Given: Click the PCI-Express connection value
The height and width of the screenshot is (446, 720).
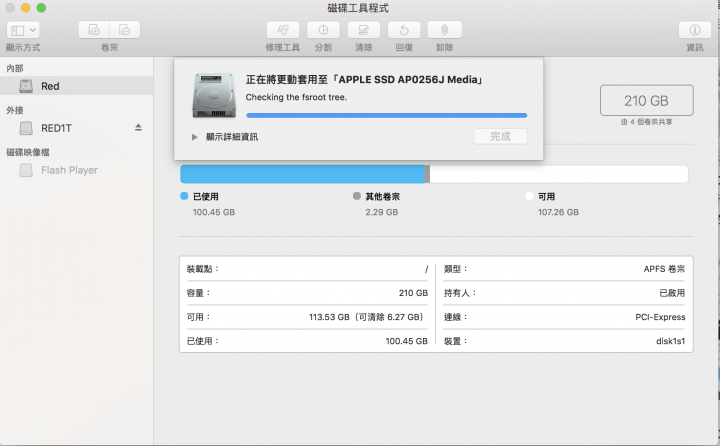Looking at the screenshot, I should click(x=660, y=317).
